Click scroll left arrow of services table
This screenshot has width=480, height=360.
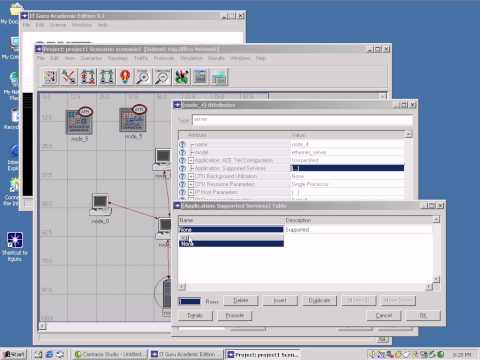tap(182, 287)
